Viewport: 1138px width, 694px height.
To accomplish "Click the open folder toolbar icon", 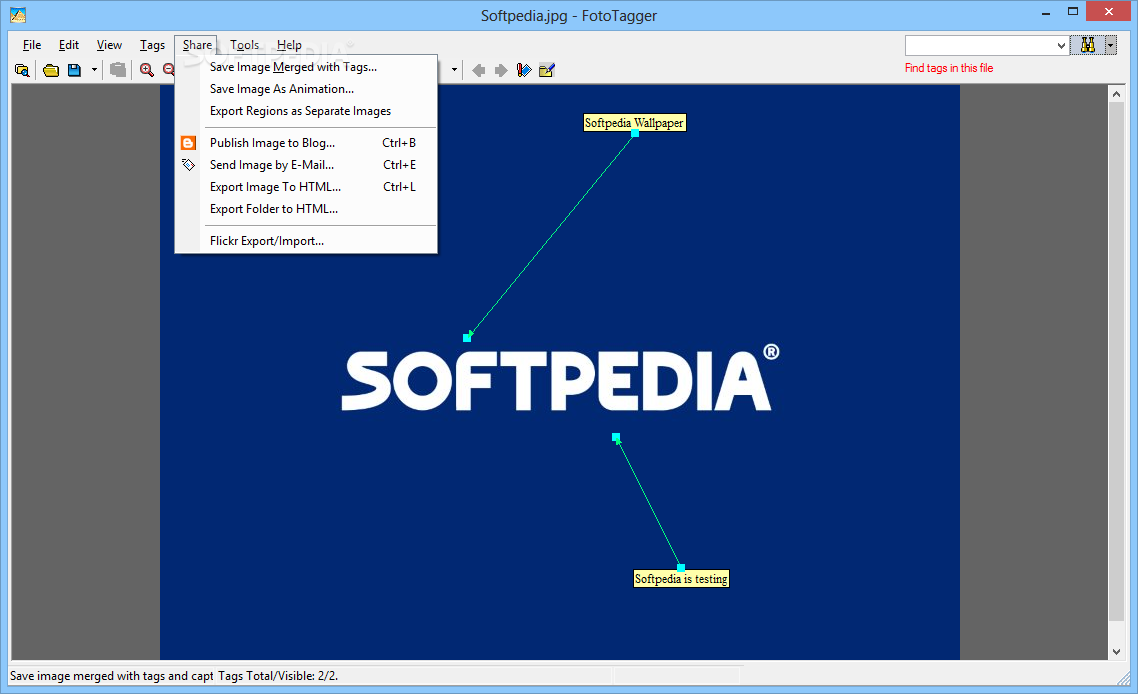I will point(51,70).
